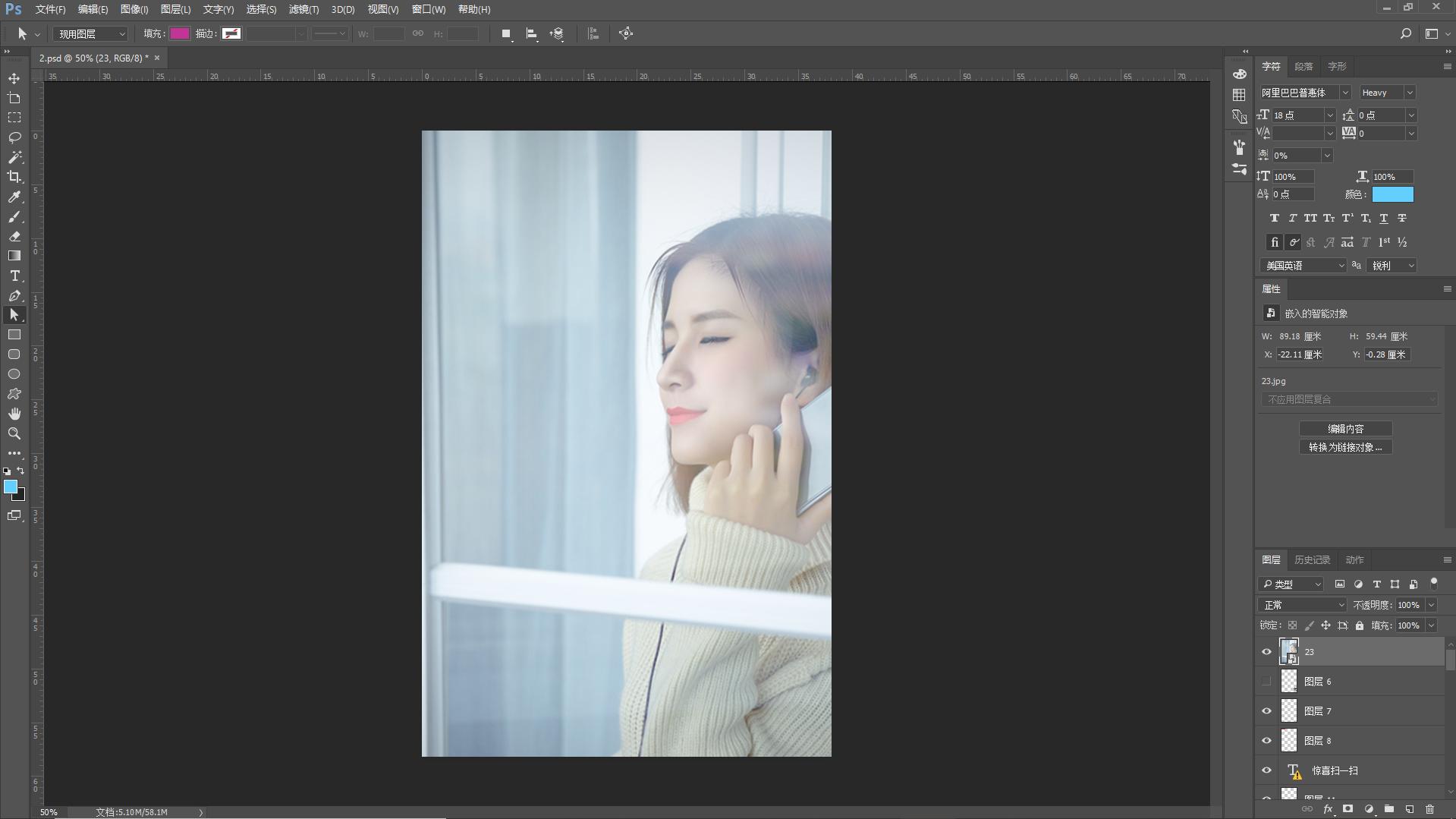Pick the Eyedropper tool
The width and height of the screenshot is (1456, 819).
tap(14, 197)
